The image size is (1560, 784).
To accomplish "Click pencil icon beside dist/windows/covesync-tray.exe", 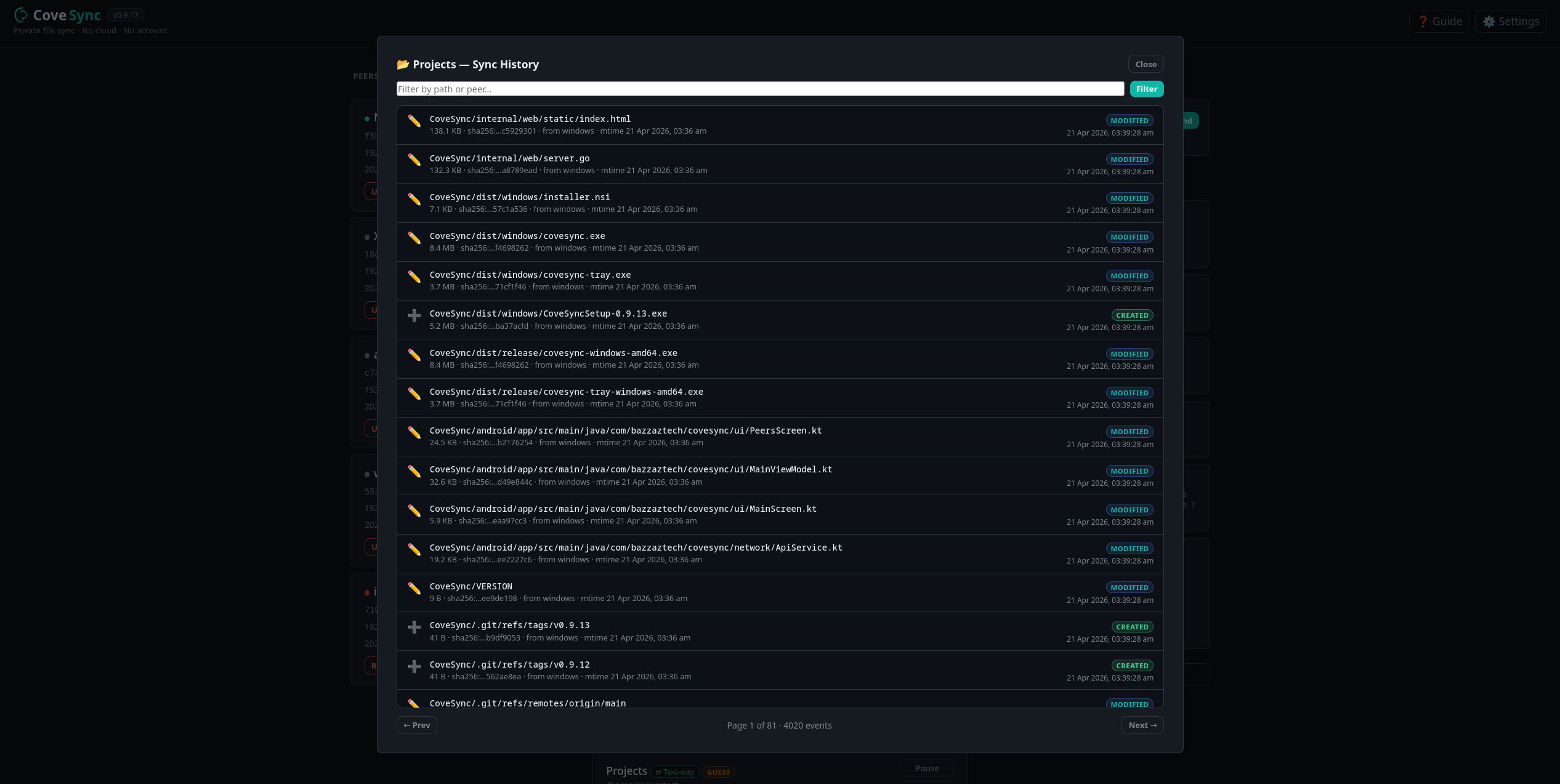I will pyautogui.click(x=414, y=277).
